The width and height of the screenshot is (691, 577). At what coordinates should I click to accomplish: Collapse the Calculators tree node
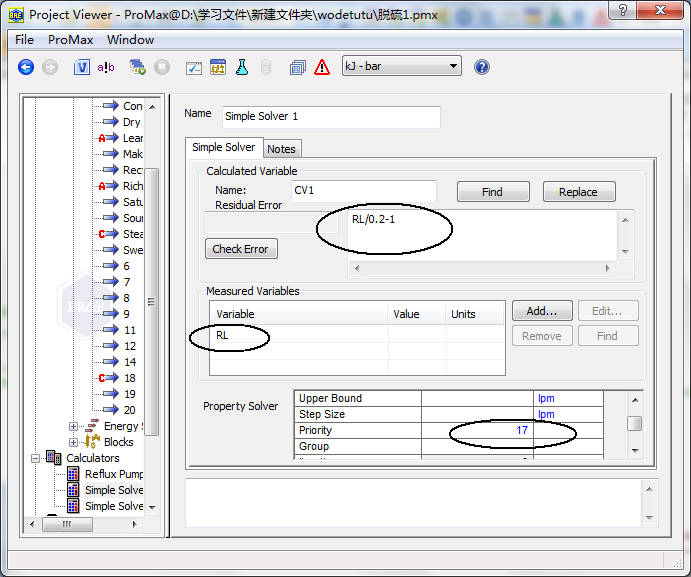click(35, 458)
